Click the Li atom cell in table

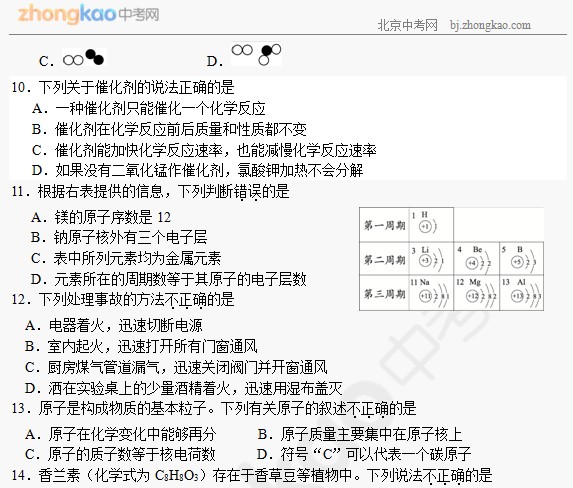point(431,258)
